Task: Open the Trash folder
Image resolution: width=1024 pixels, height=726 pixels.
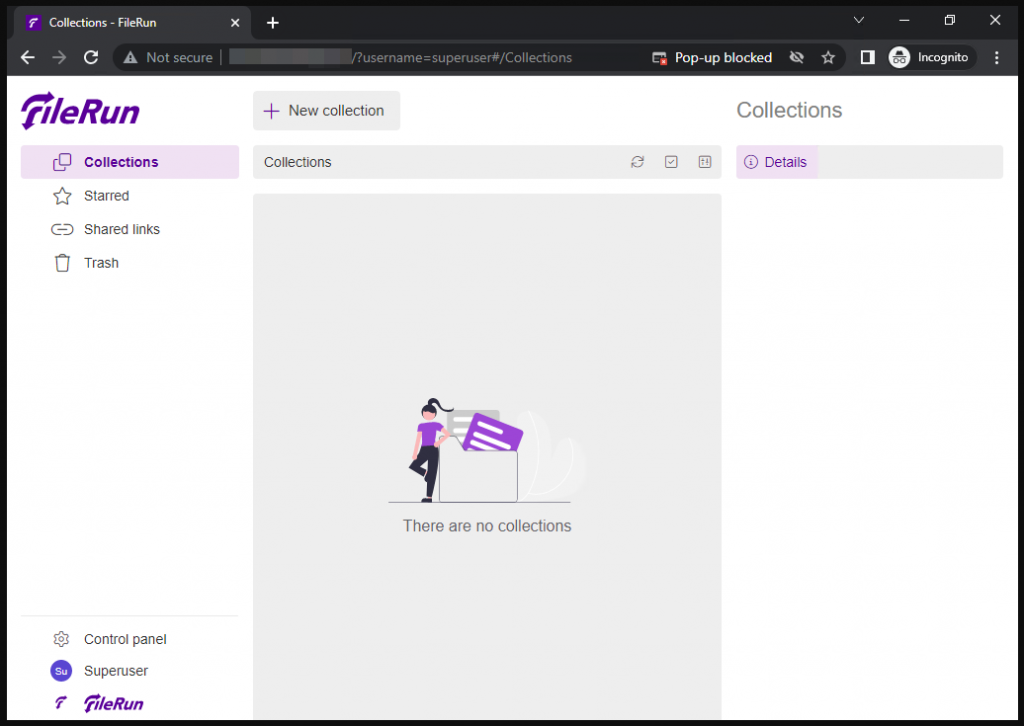Action: point(101,263)
